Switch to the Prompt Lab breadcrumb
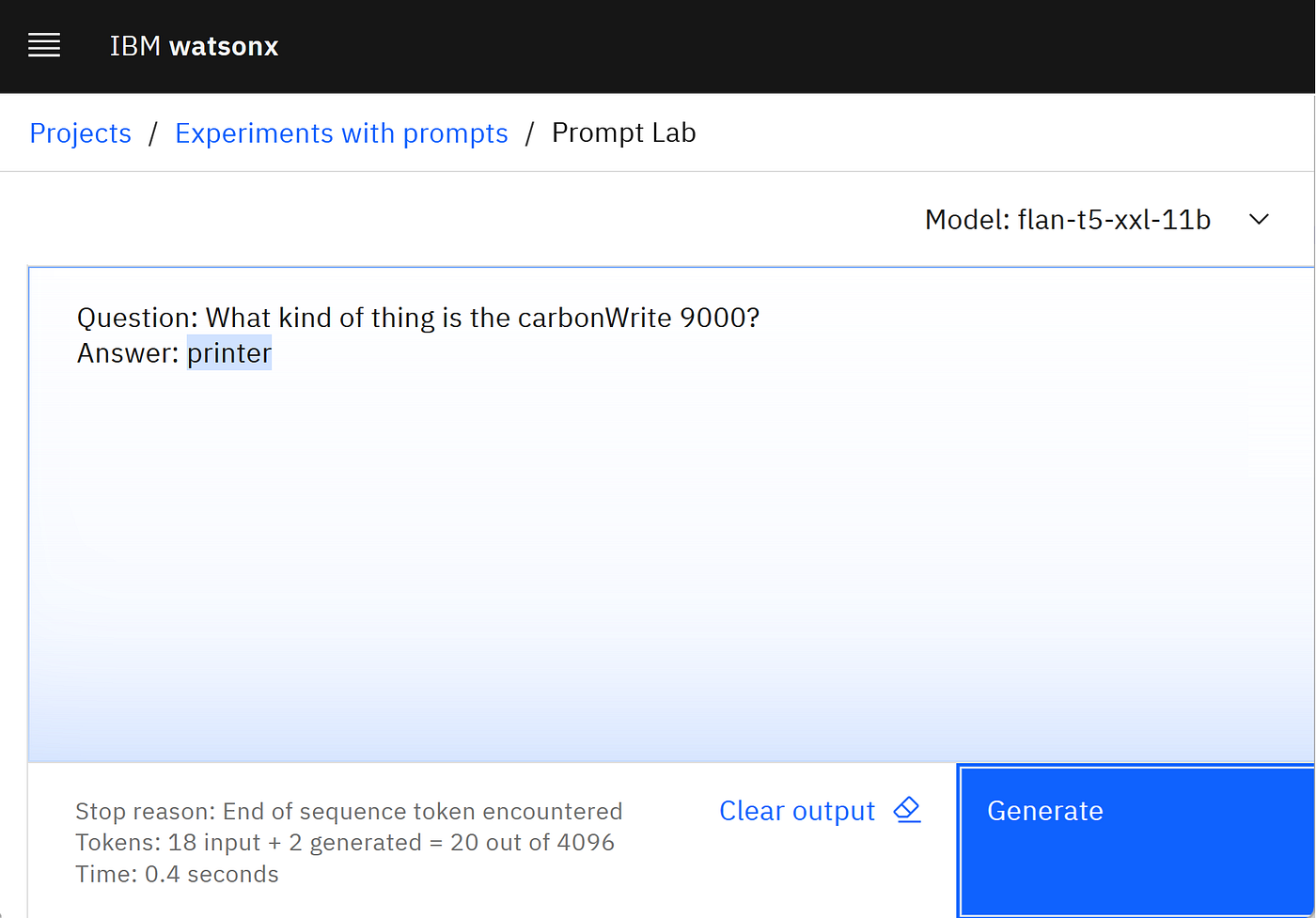Viewport: 1316px width, 918px height. point(623,132)
